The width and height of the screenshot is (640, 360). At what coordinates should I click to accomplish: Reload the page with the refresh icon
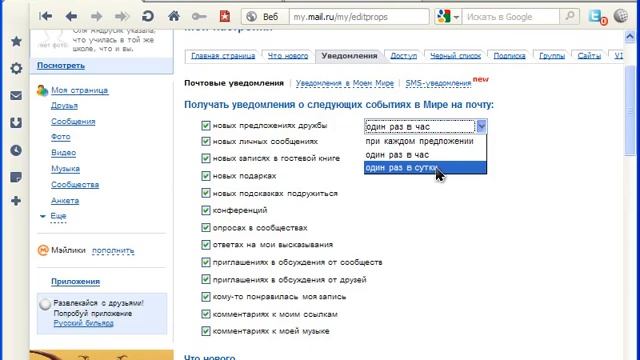[148, 16]
